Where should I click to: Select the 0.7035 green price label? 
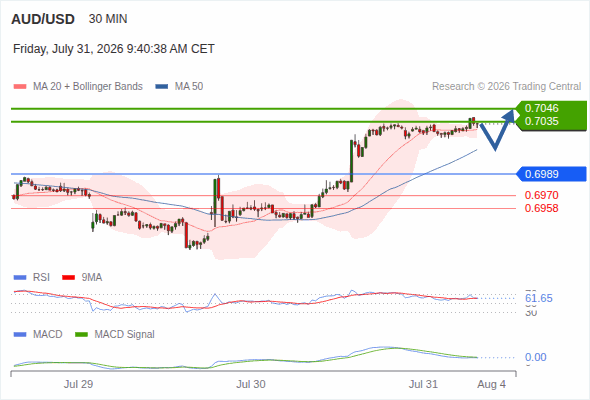pos(541,122)
